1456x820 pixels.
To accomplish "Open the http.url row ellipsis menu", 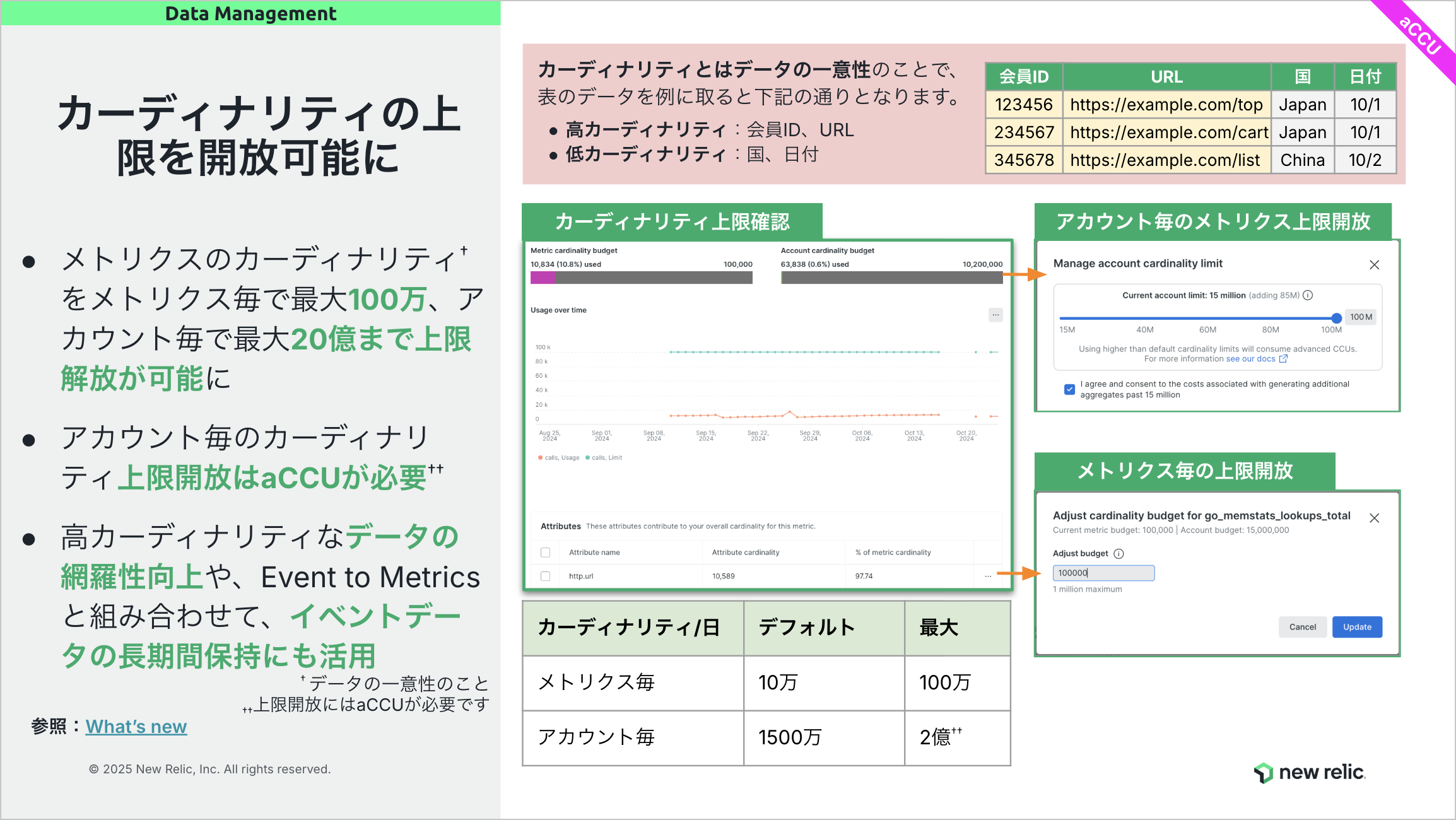I will [988, 576].
